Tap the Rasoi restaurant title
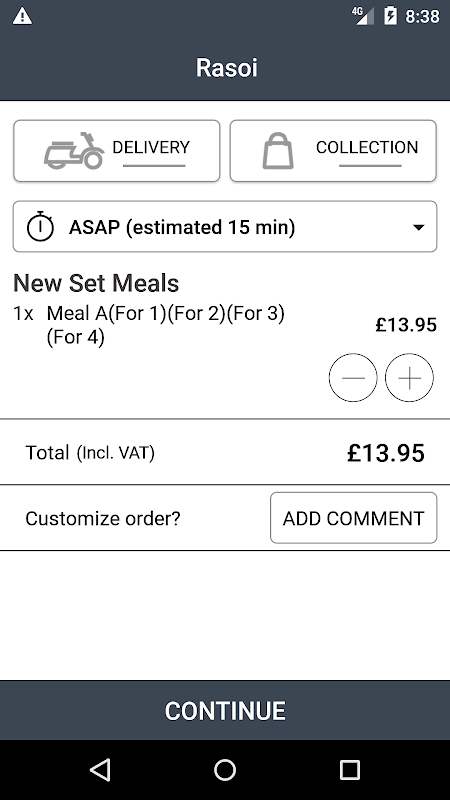This screenshot has height=800, width=450. [x=227, y=68]
